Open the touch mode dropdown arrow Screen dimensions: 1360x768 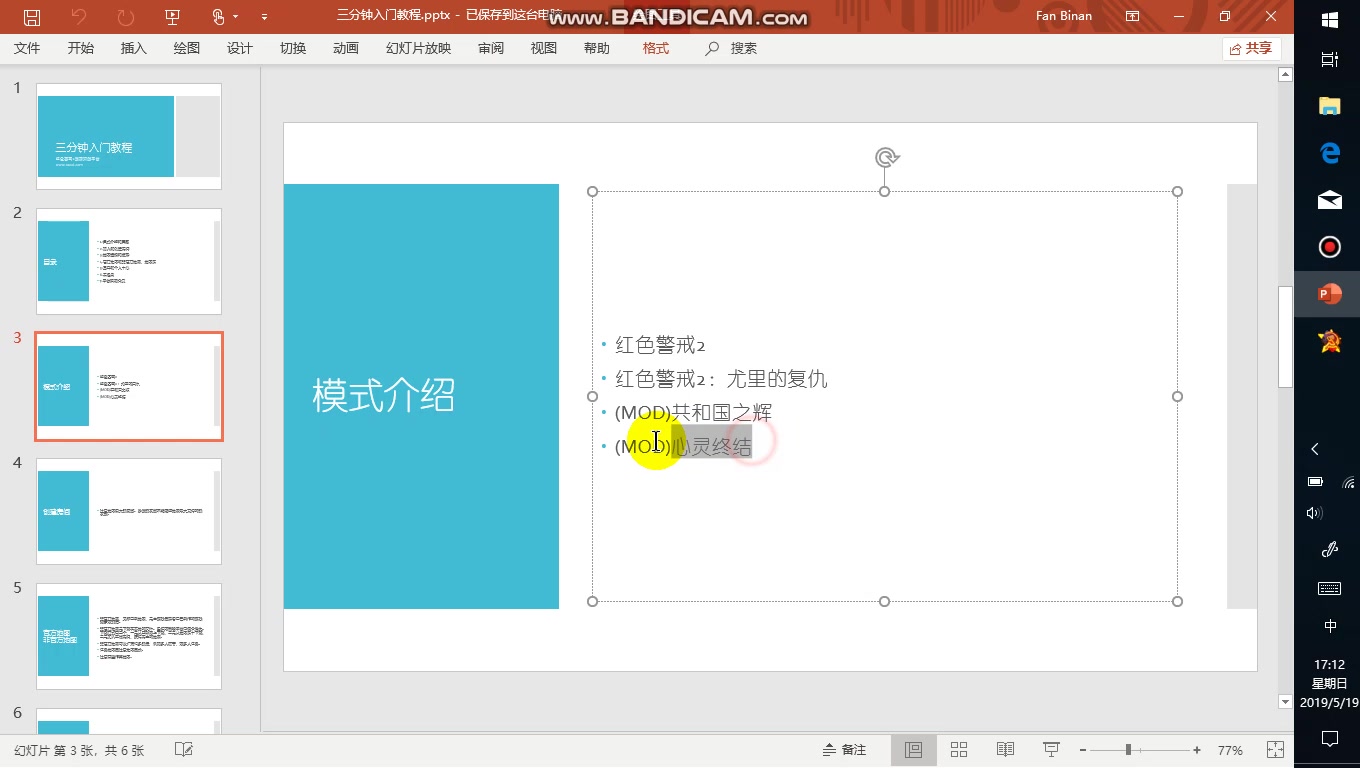click(x=236, y=17)
